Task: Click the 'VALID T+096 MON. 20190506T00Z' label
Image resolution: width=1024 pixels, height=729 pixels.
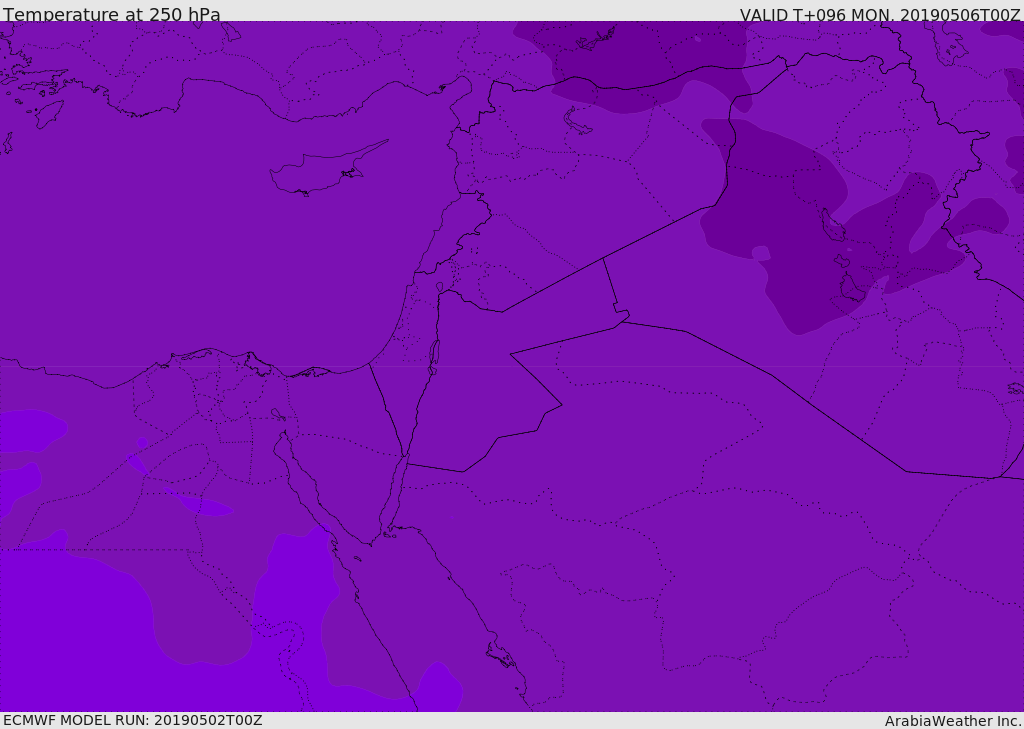Action: tap(880, 15)
